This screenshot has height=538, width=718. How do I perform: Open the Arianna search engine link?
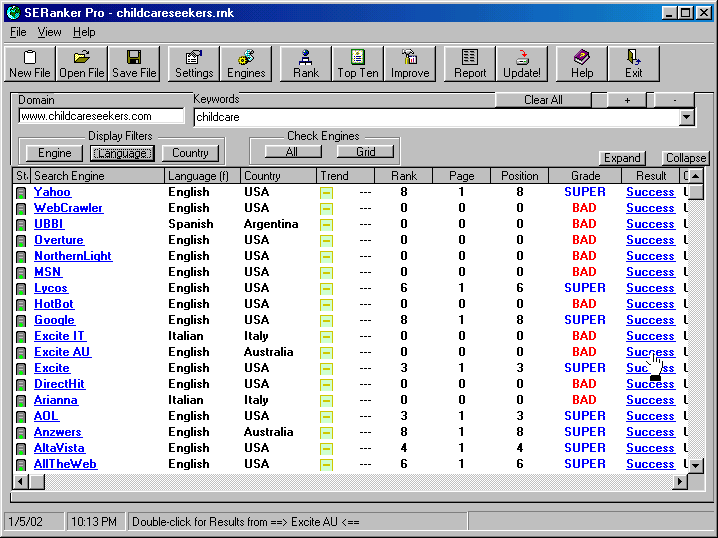click(56, 400)
